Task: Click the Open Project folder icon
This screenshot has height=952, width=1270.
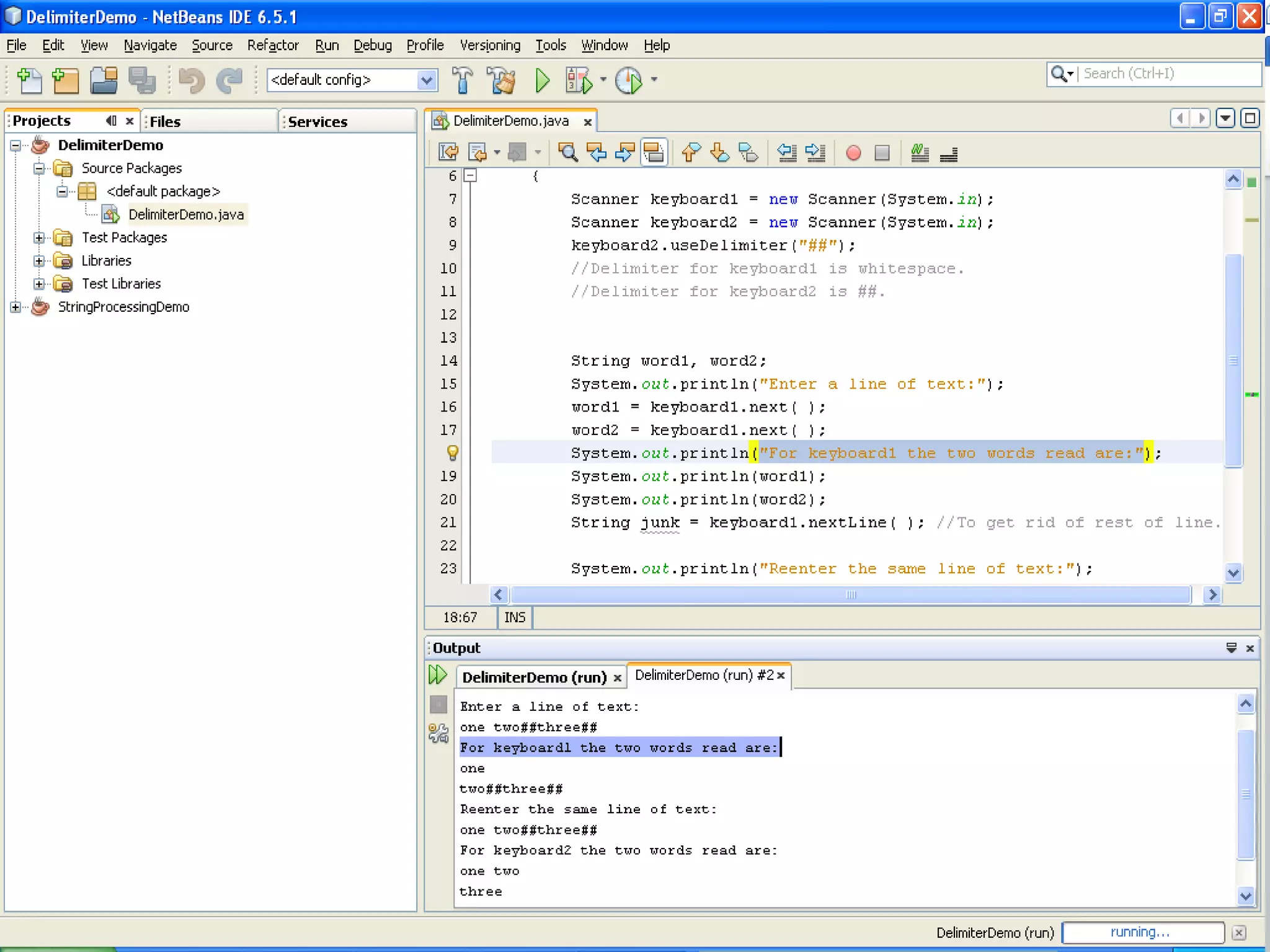Action: point(104,81)
